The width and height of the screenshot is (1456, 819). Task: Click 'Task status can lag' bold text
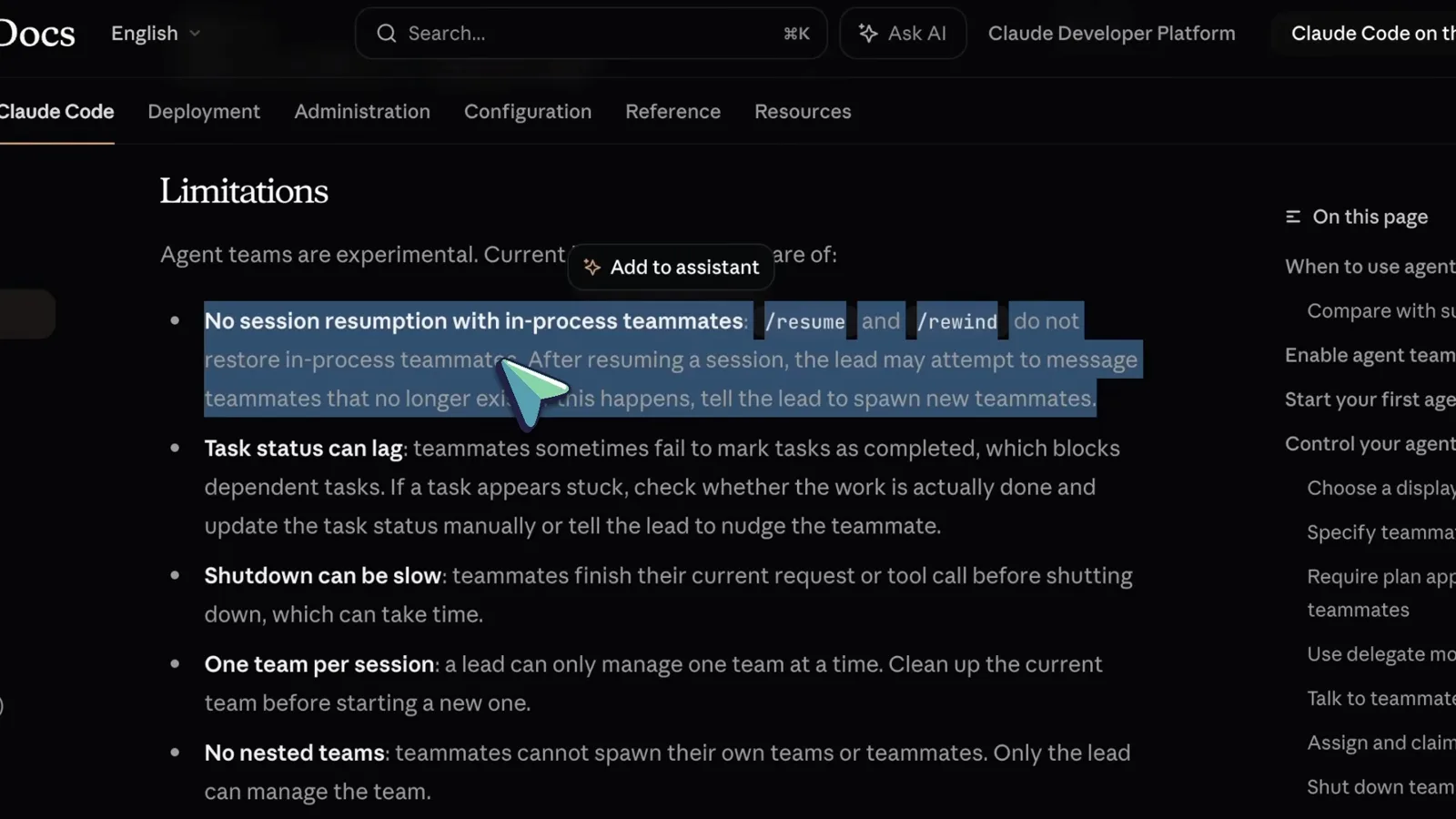point(303,449)
